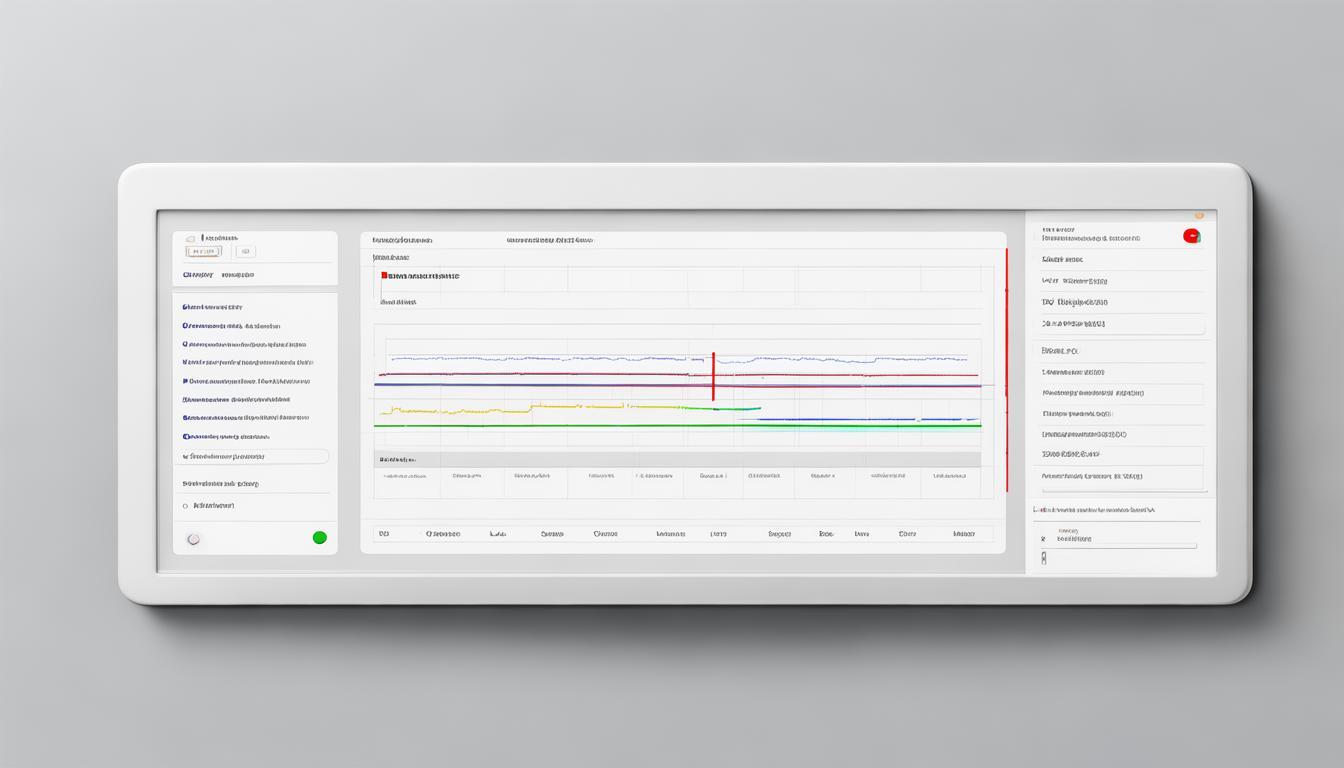The width and height of the screenshot is (1344, 768).
Task: Click the red square marker above the chart
Action: tap(384, 275)
